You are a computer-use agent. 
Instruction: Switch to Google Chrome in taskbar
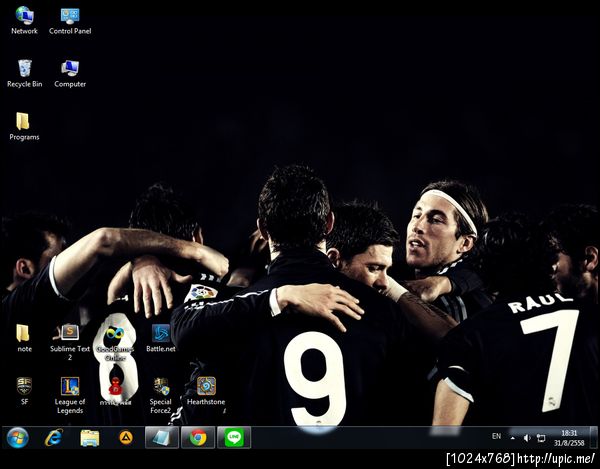coord(198,438)
